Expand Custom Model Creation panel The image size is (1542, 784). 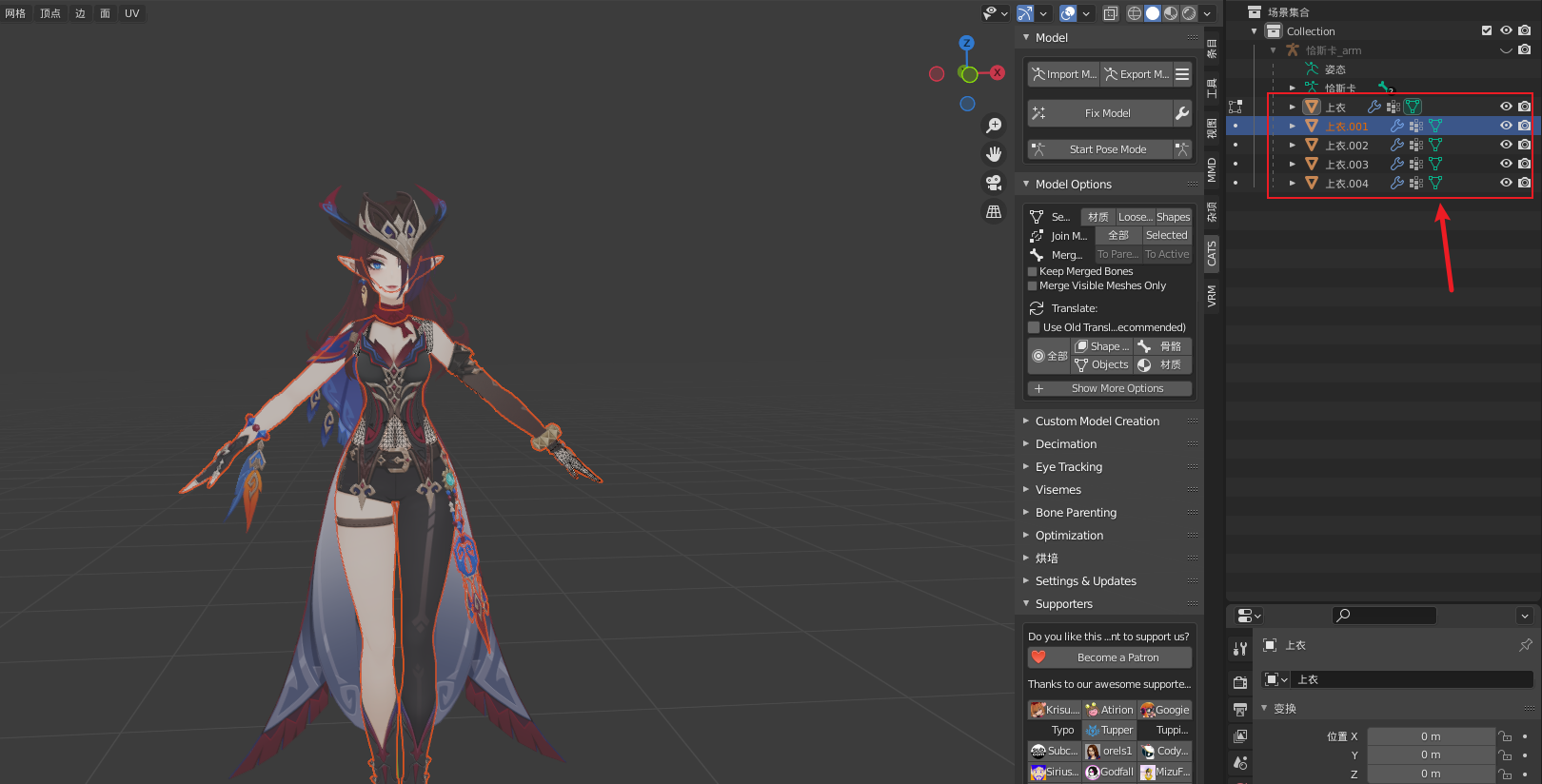[x=1097, y=421]
